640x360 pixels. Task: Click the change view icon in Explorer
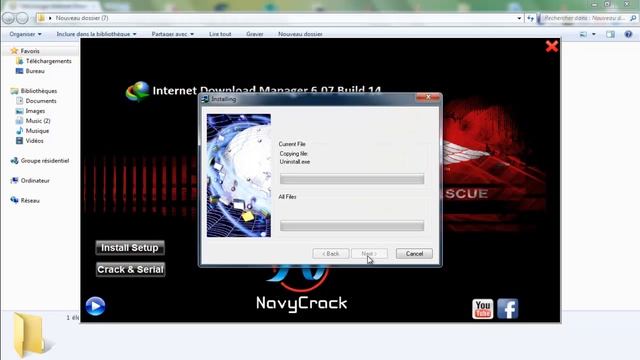(x=583, y=34)
